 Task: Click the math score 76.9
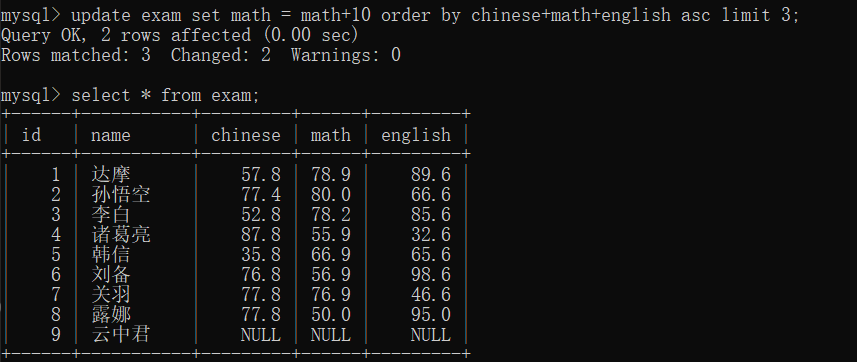(x=331, y=295)
